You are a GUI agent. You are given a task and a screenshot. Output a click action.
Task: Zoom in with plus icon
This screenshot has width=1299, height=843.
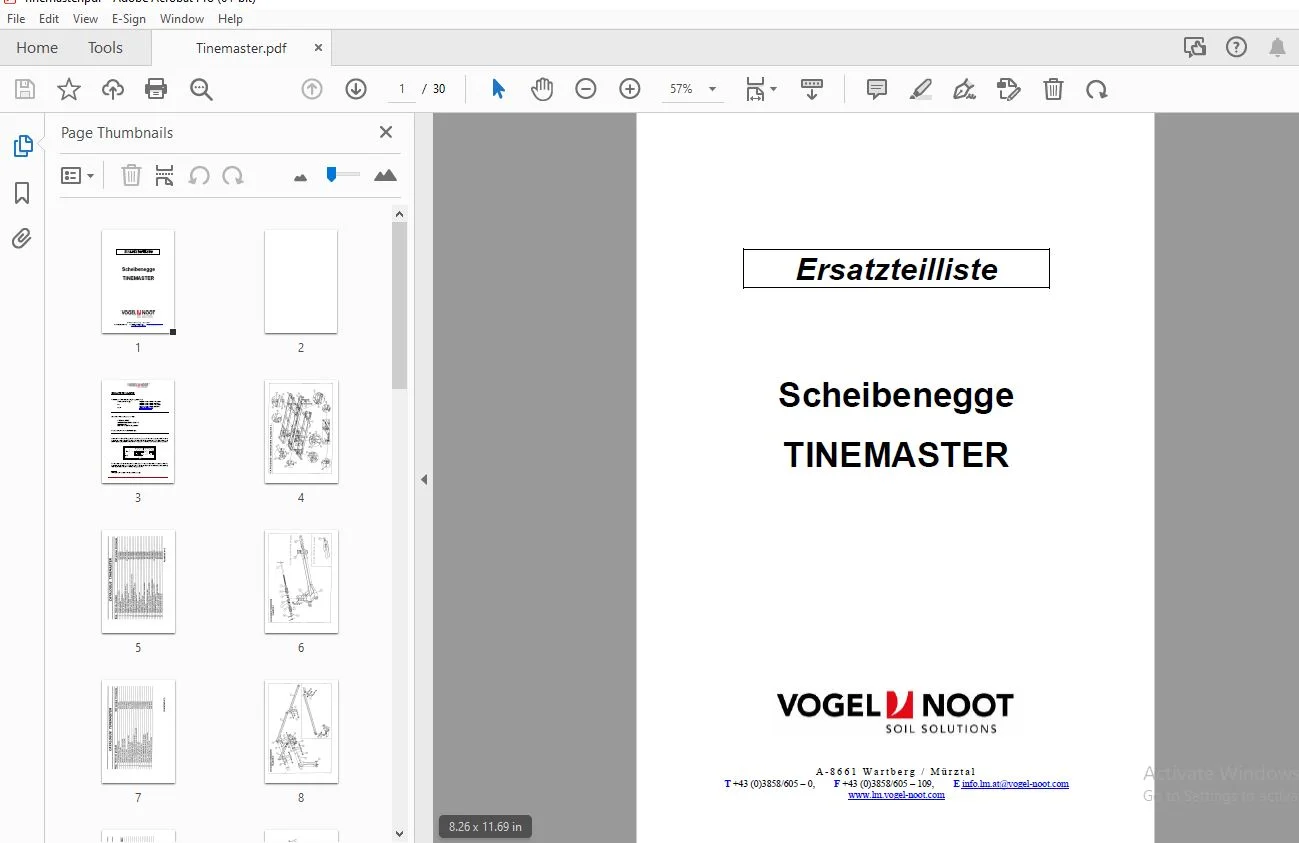point(630,89)
